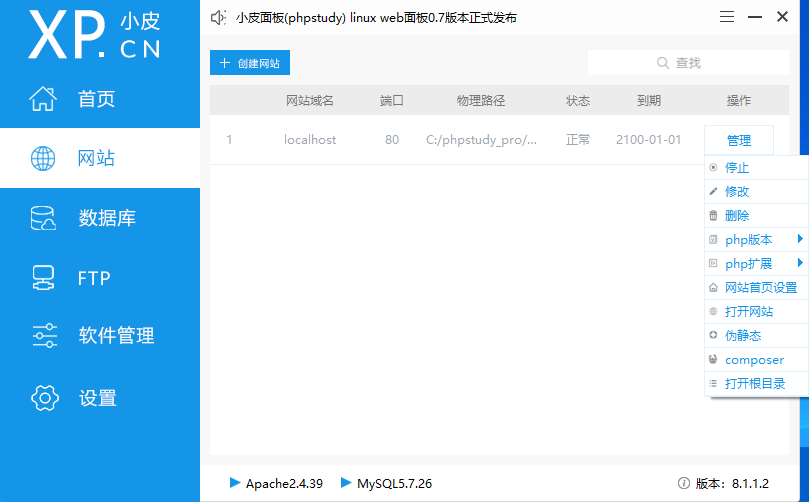812x504 pixels.
Task: Click the list icon beside 打开根目录
Action: click(714, 383)
